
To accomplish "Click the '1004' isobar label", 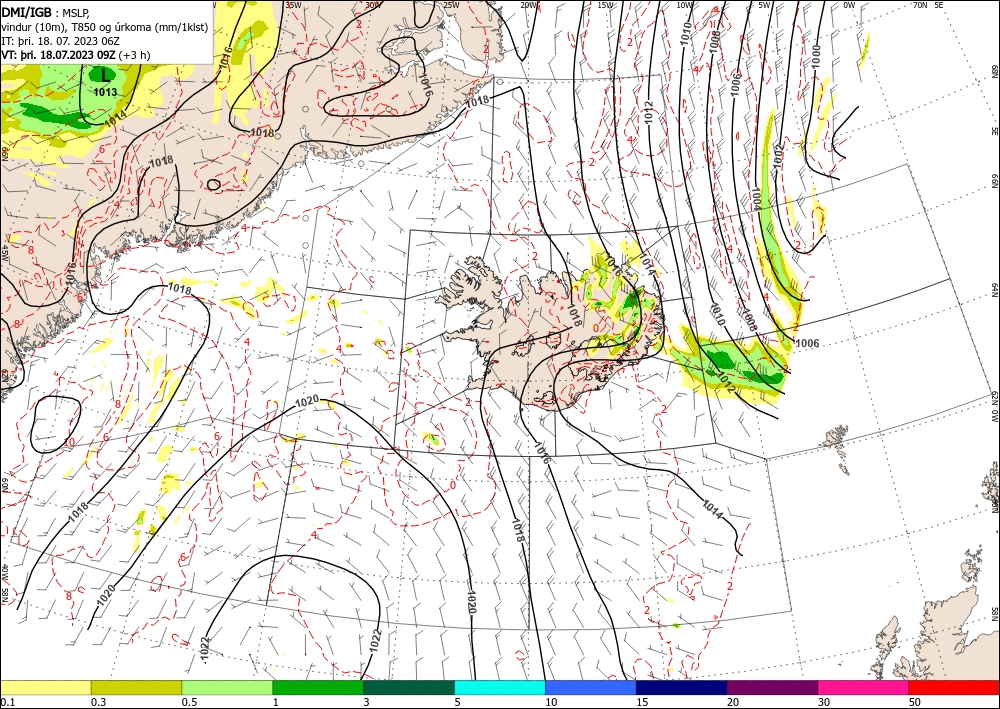I will pos(756,198).
